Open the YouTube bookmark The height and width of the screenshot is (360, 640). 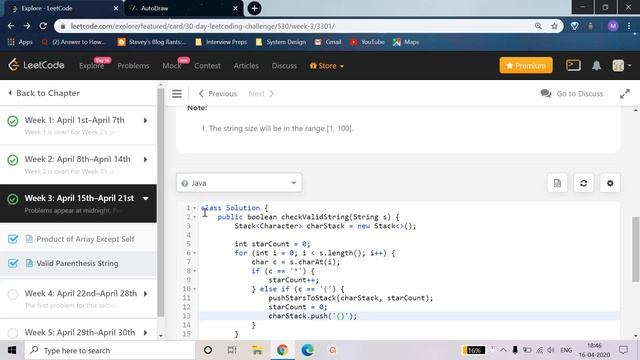[x=367, y=42]
